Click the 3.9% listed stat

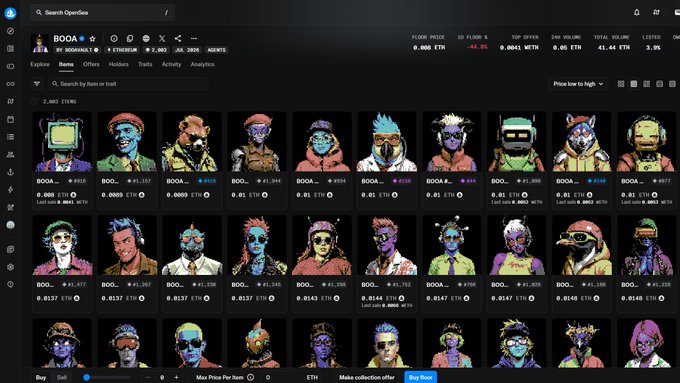653,47
